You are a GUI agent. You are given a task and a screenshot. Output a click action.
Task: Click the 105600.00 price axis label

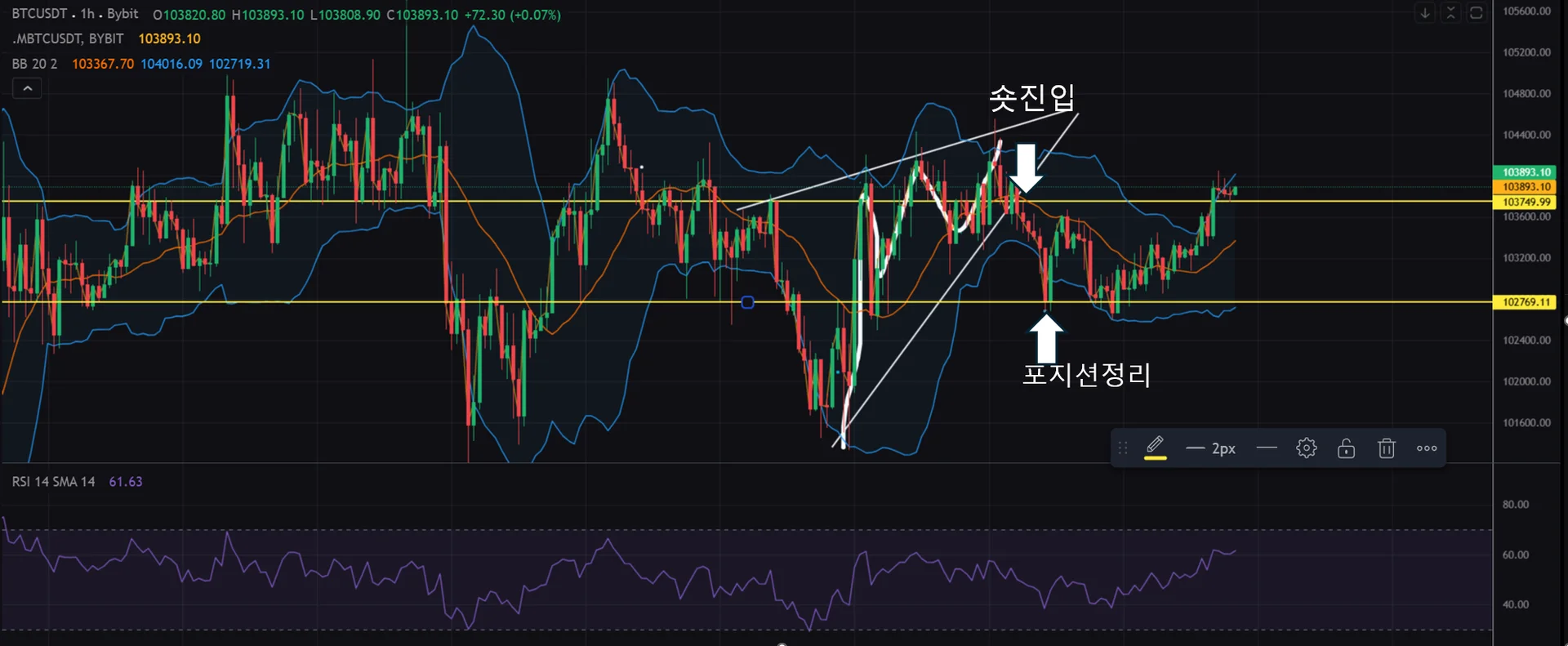coord(1526,11)
